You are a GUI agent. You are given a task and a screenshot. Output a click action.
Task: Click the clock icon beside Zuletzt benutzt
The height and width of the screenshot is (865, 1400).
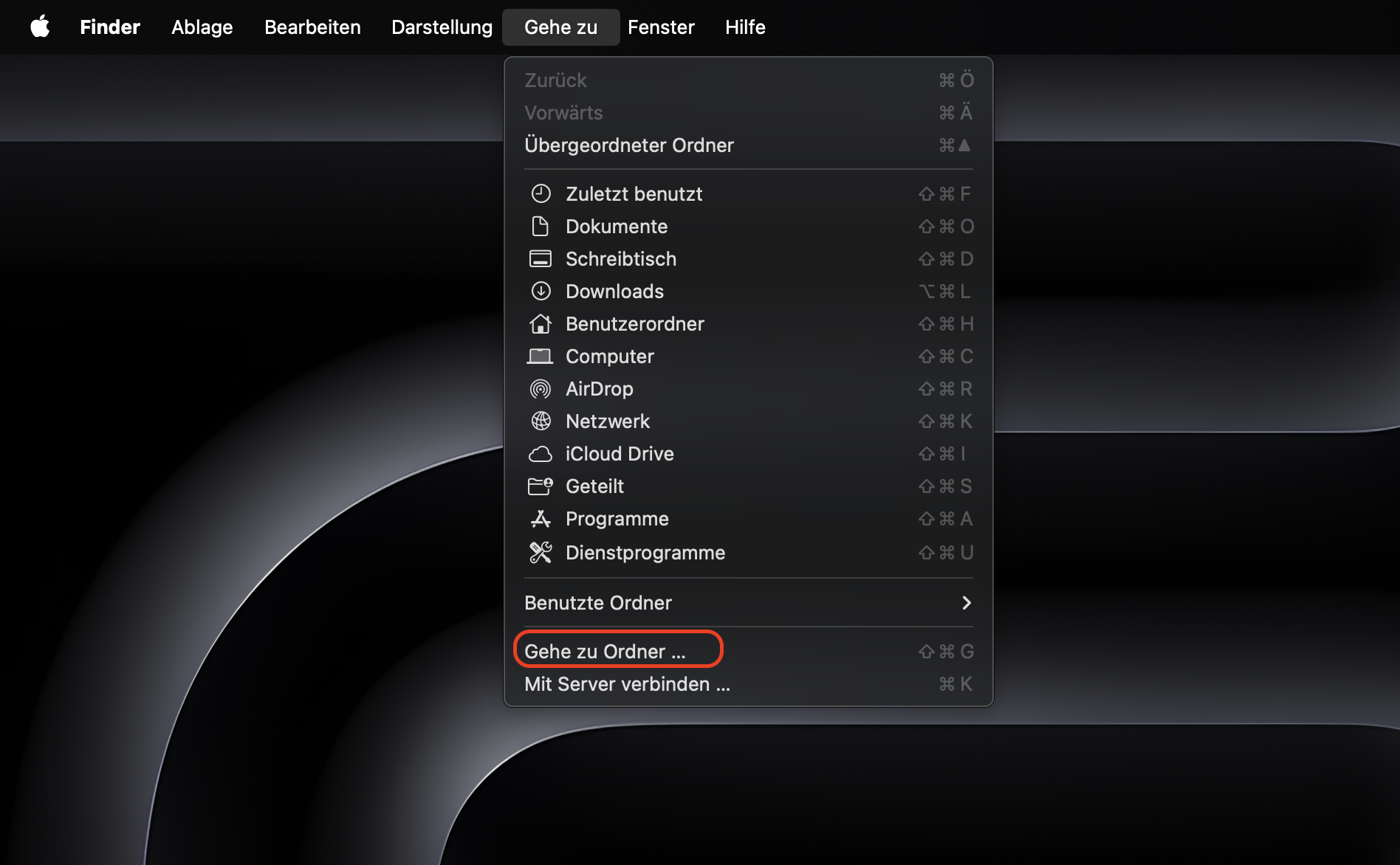[x=541, y=193]
